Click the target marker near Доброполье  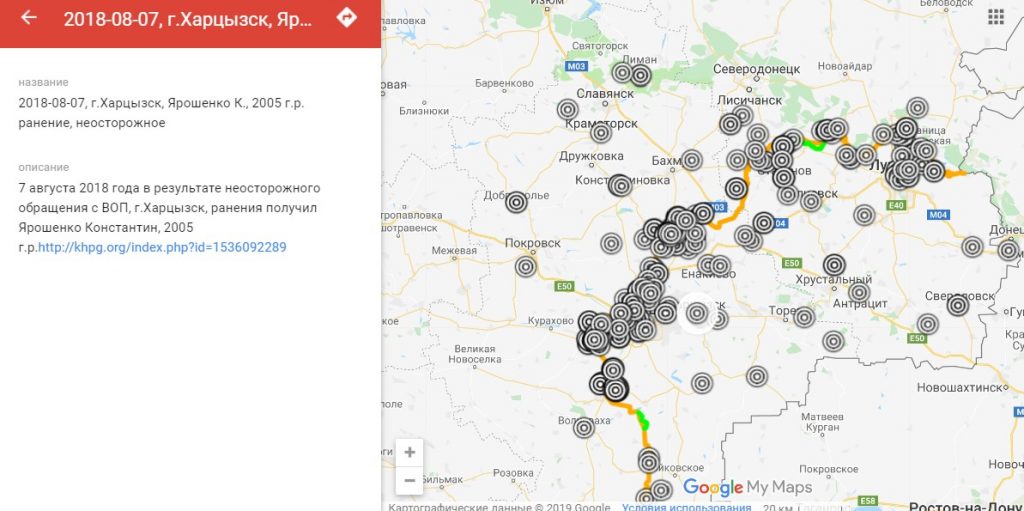tap(516, 202)
